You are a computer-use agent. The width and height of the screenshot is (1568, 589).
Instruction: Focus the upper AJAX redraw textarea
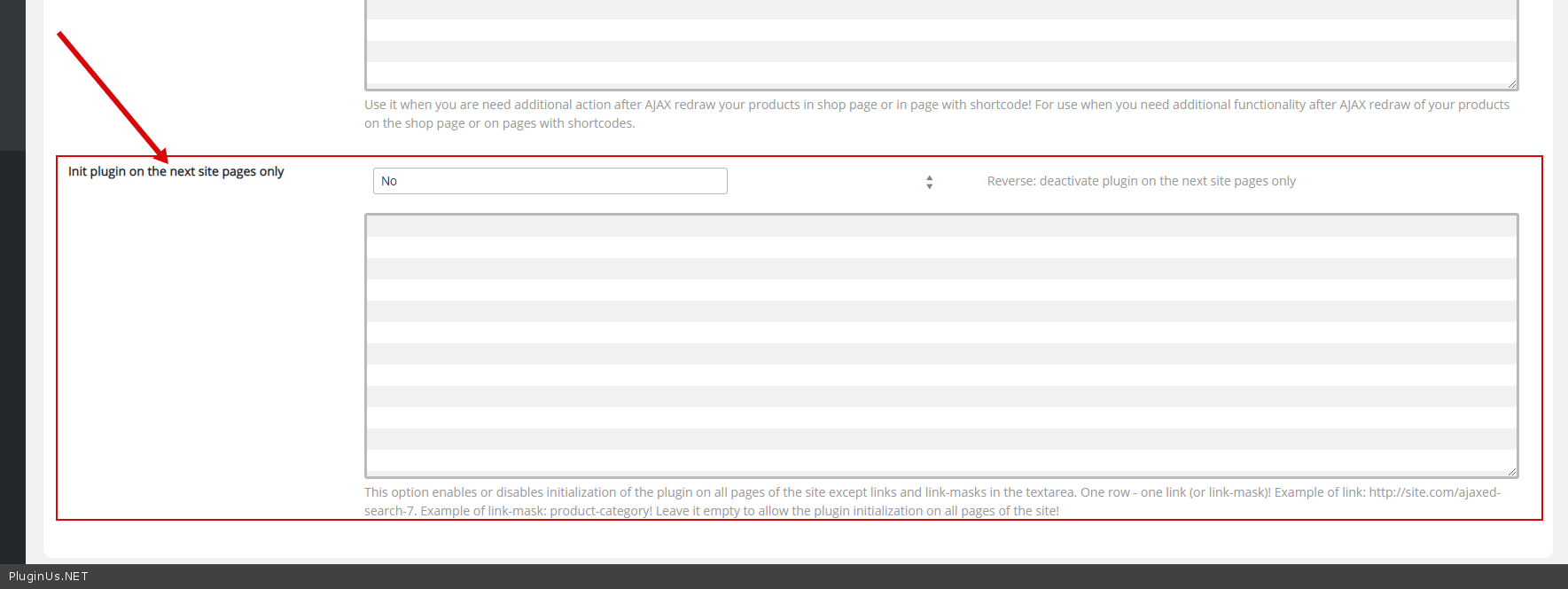pyautogui.click(x=940, y=44)
